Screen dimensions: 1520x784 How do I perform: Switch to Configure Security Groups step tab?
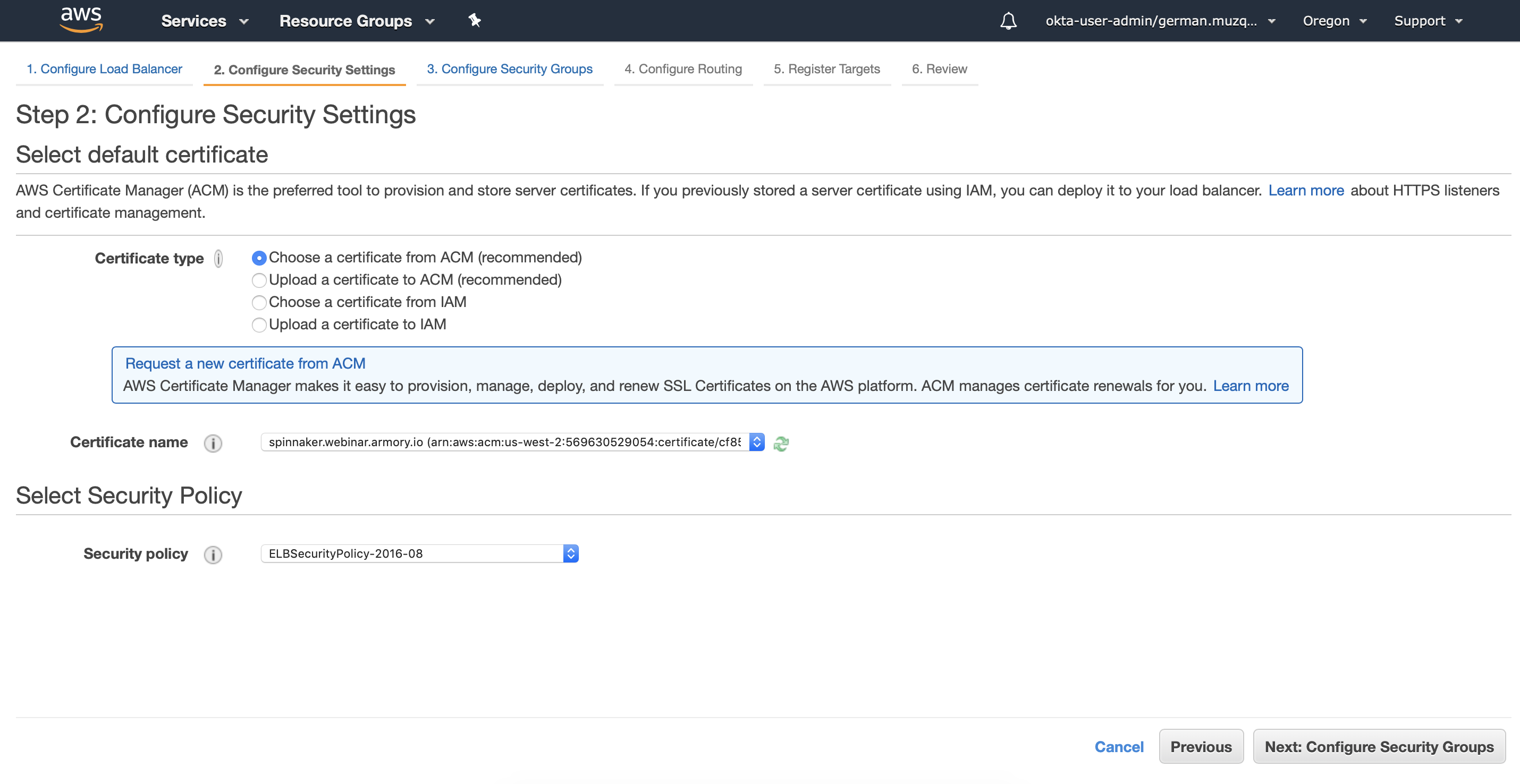(509, 69)
